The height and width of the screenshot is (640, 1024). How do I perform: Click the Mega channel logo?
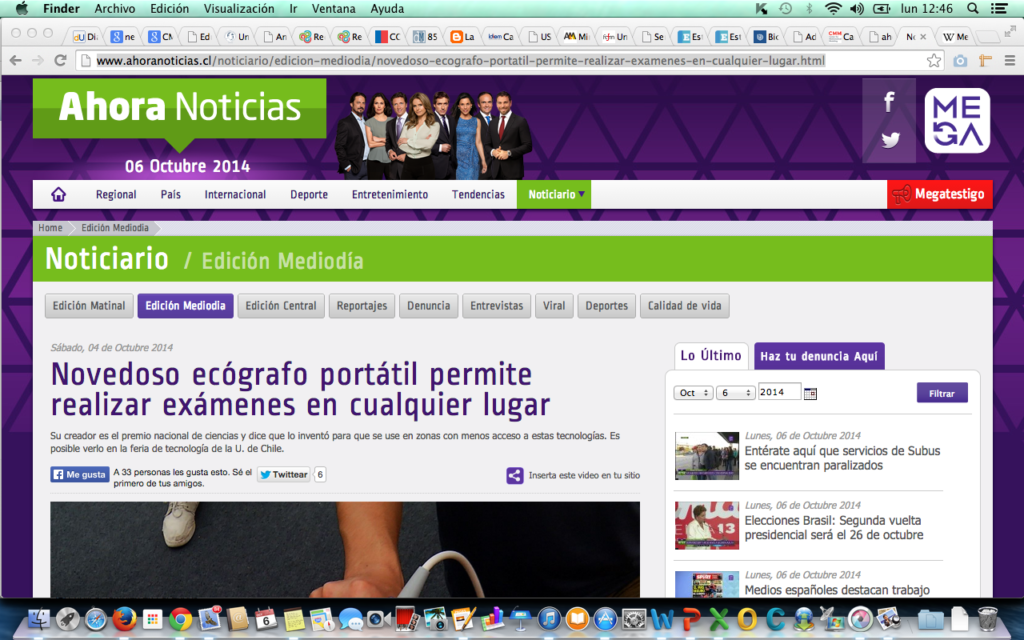coord(957,120)
